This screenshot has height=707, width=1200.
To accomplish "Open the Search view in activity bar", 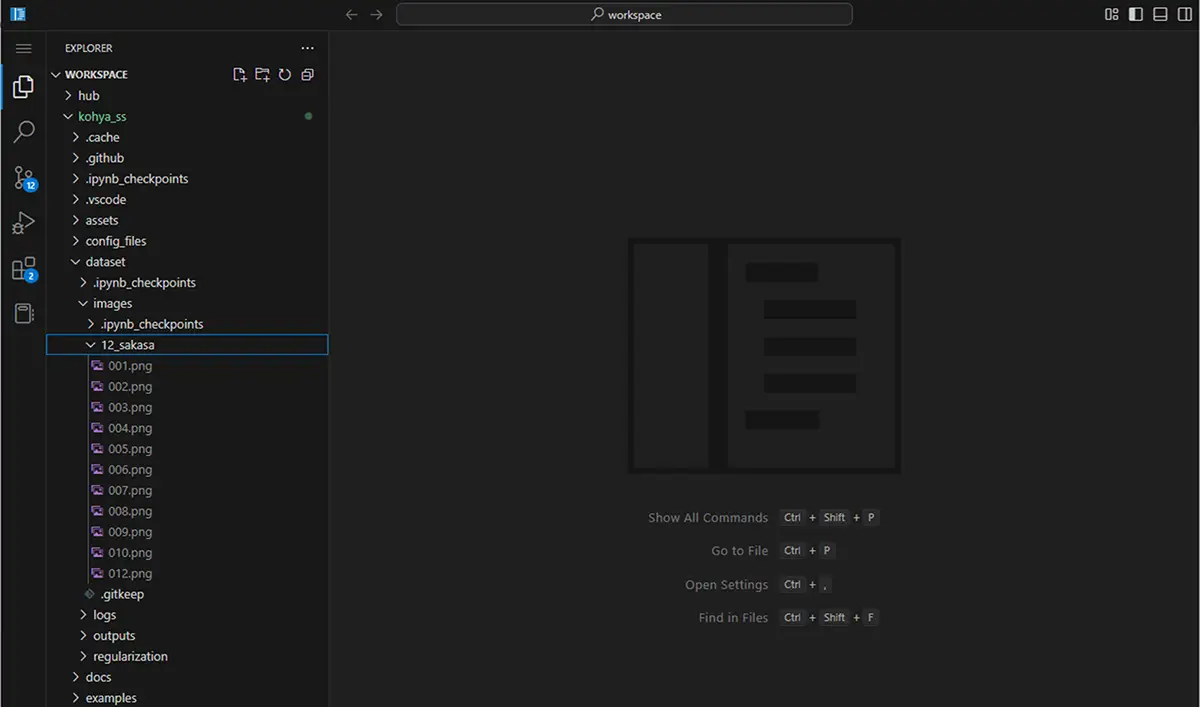I will [x=23, y=132].
